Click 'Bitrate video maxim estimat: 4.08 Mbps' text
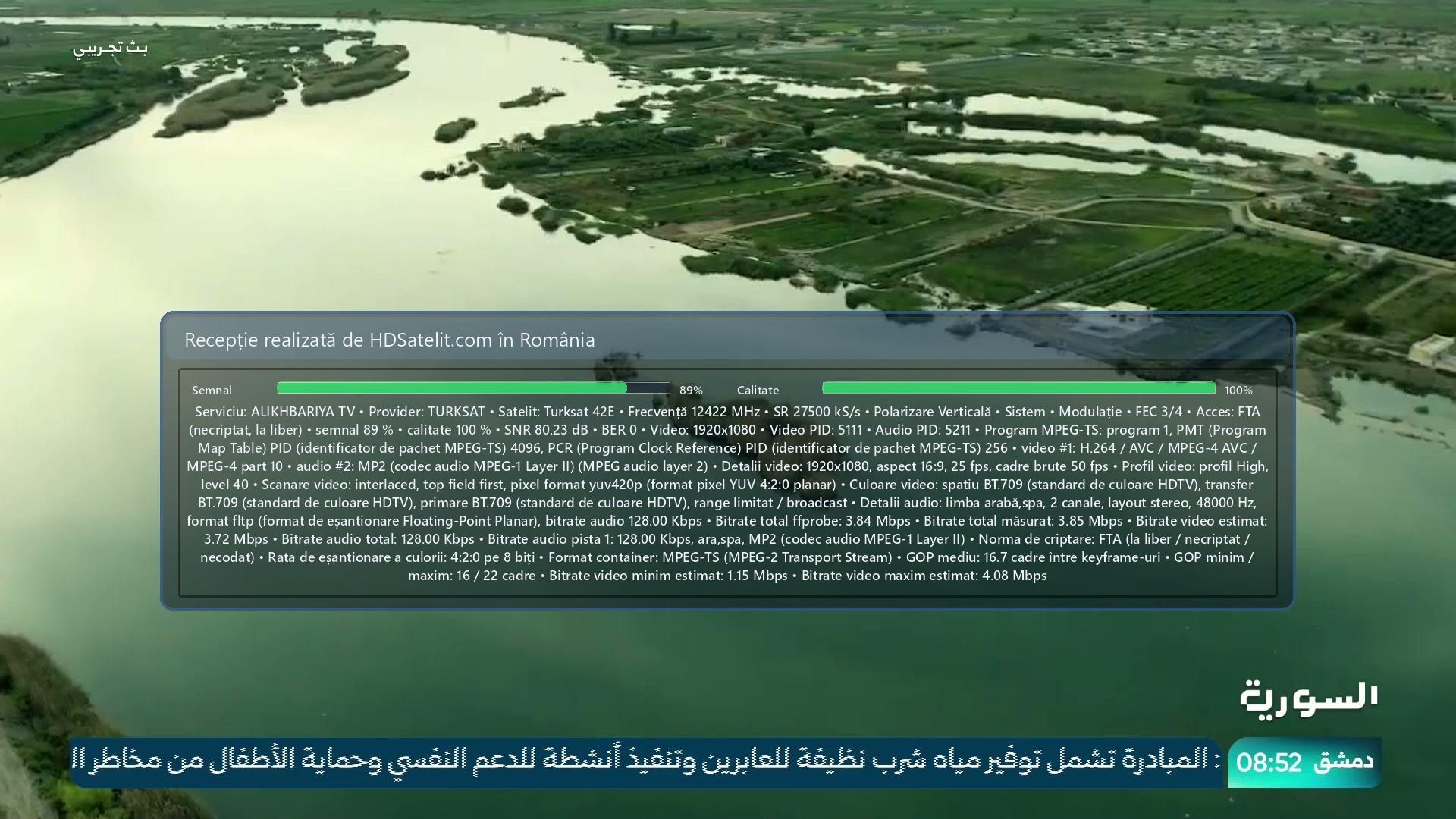 [x=924, y=576]
